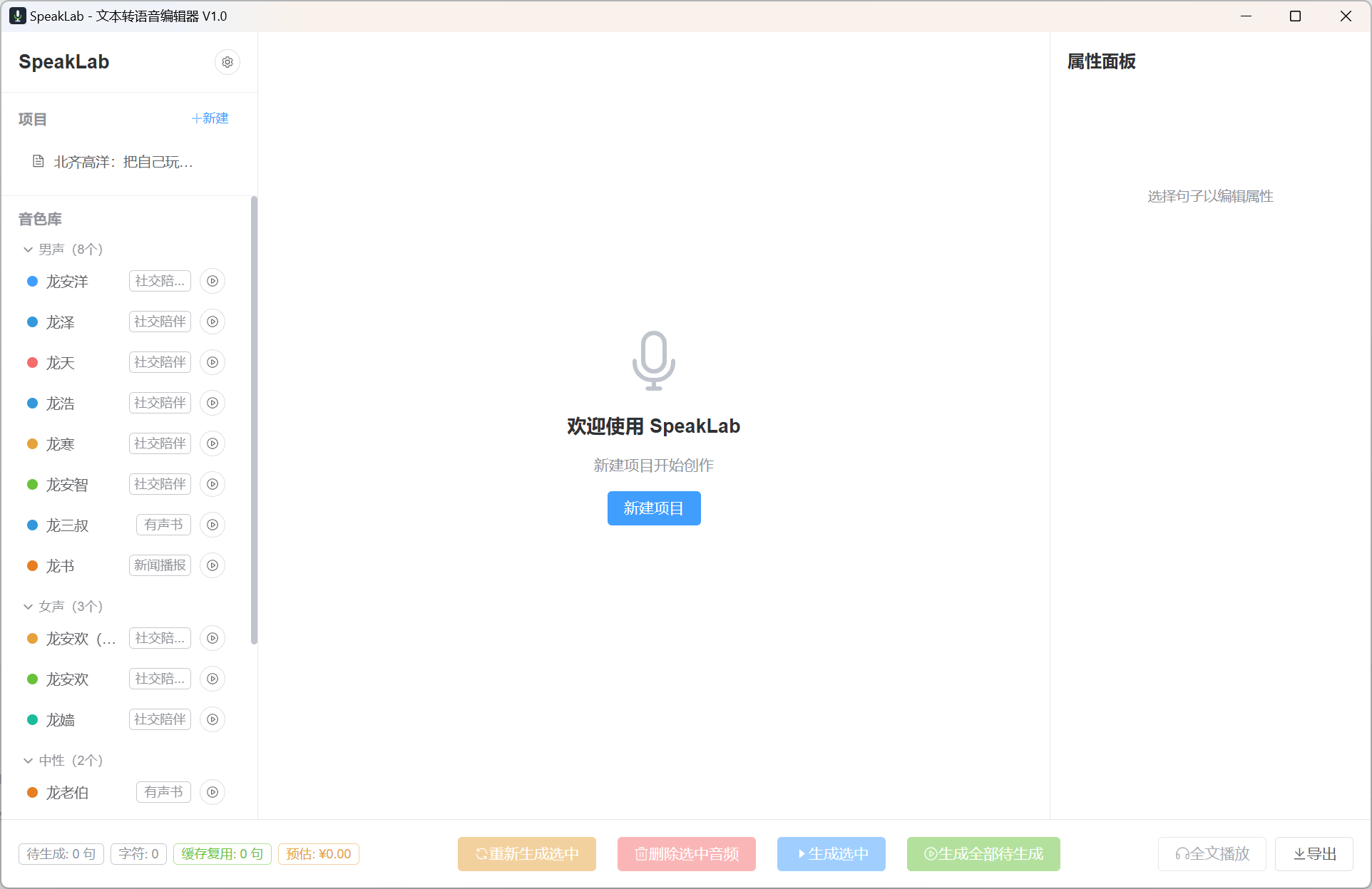
Task: Click 重新生成选中 button
Action: (x=527, y=854)
